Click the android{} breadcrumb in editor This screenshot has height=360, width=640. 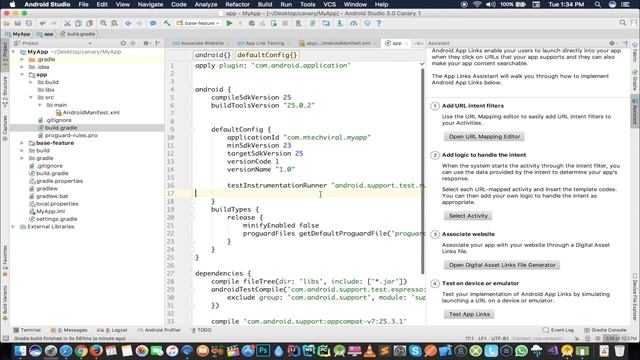click(213, 55)
